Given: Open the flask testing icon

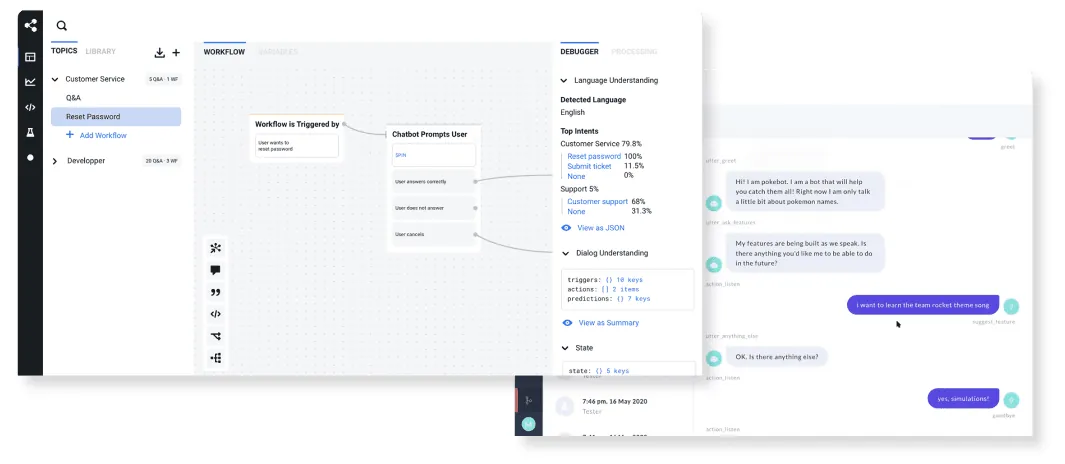Looking at the screenshot, I should click(x=30, y=132).
